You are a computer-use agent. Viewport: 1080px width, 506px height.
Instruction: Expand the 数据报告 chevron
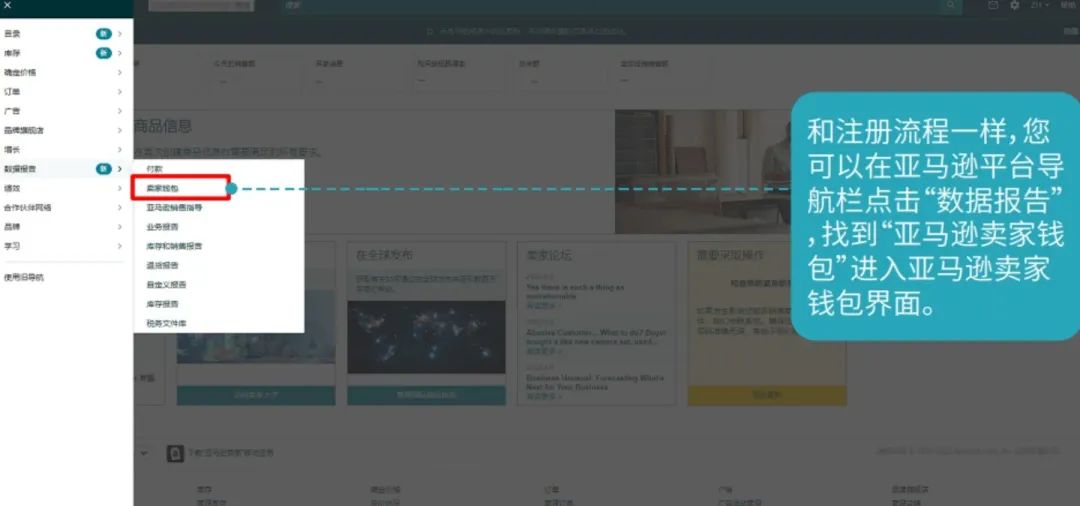coord(119,169)
